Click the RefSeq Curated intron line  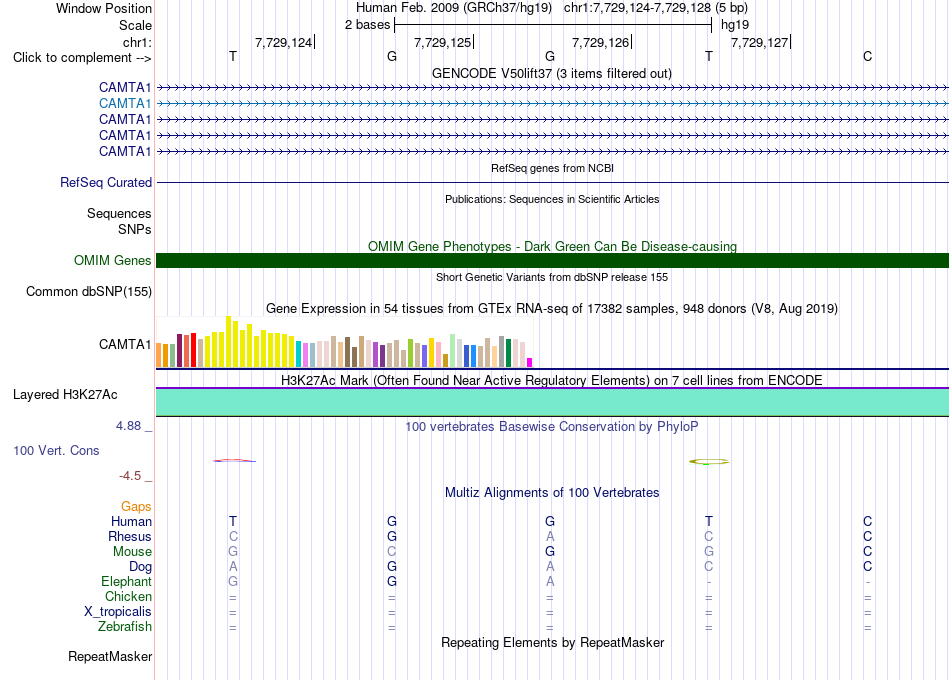tap(552, 182)
